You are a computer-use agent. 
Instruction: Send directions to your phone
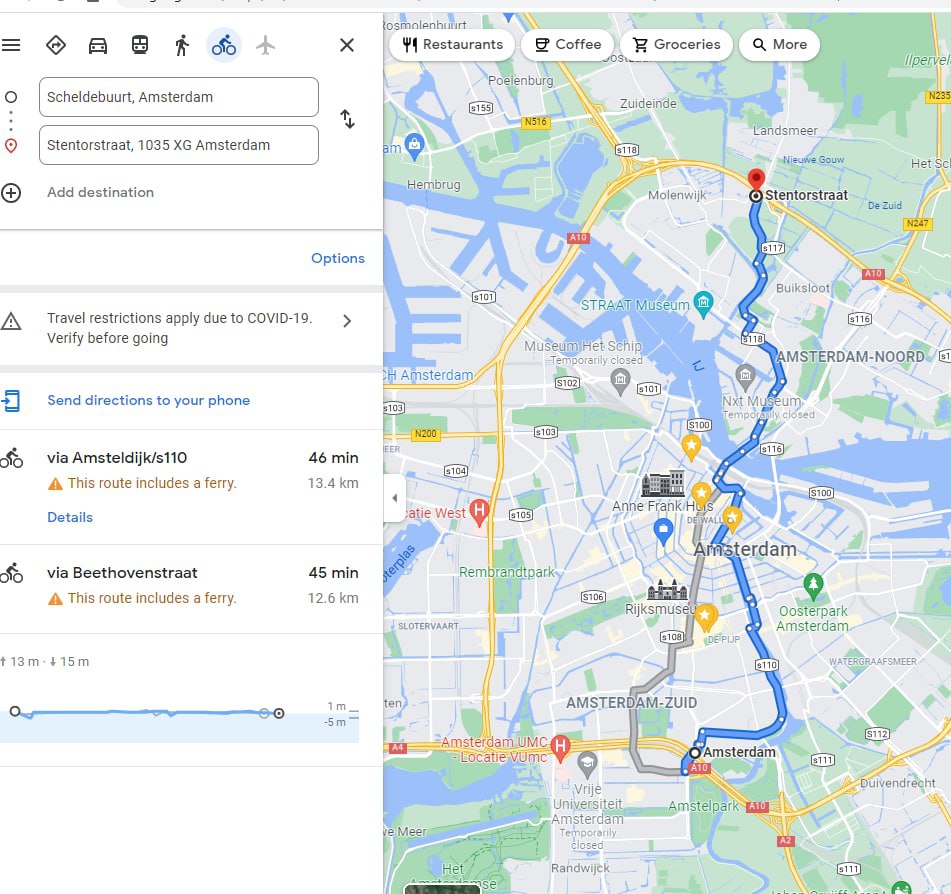click(149, 400)
